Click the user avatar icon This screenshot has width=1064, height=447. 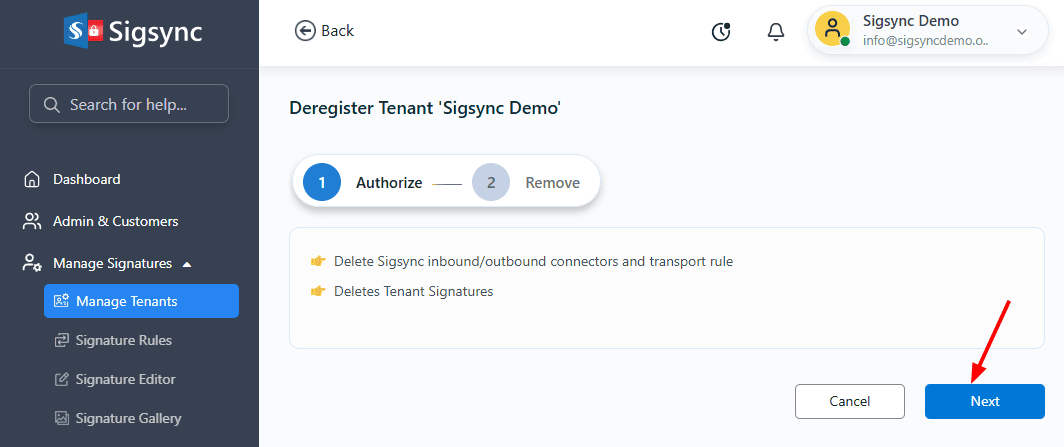point(832,30)
